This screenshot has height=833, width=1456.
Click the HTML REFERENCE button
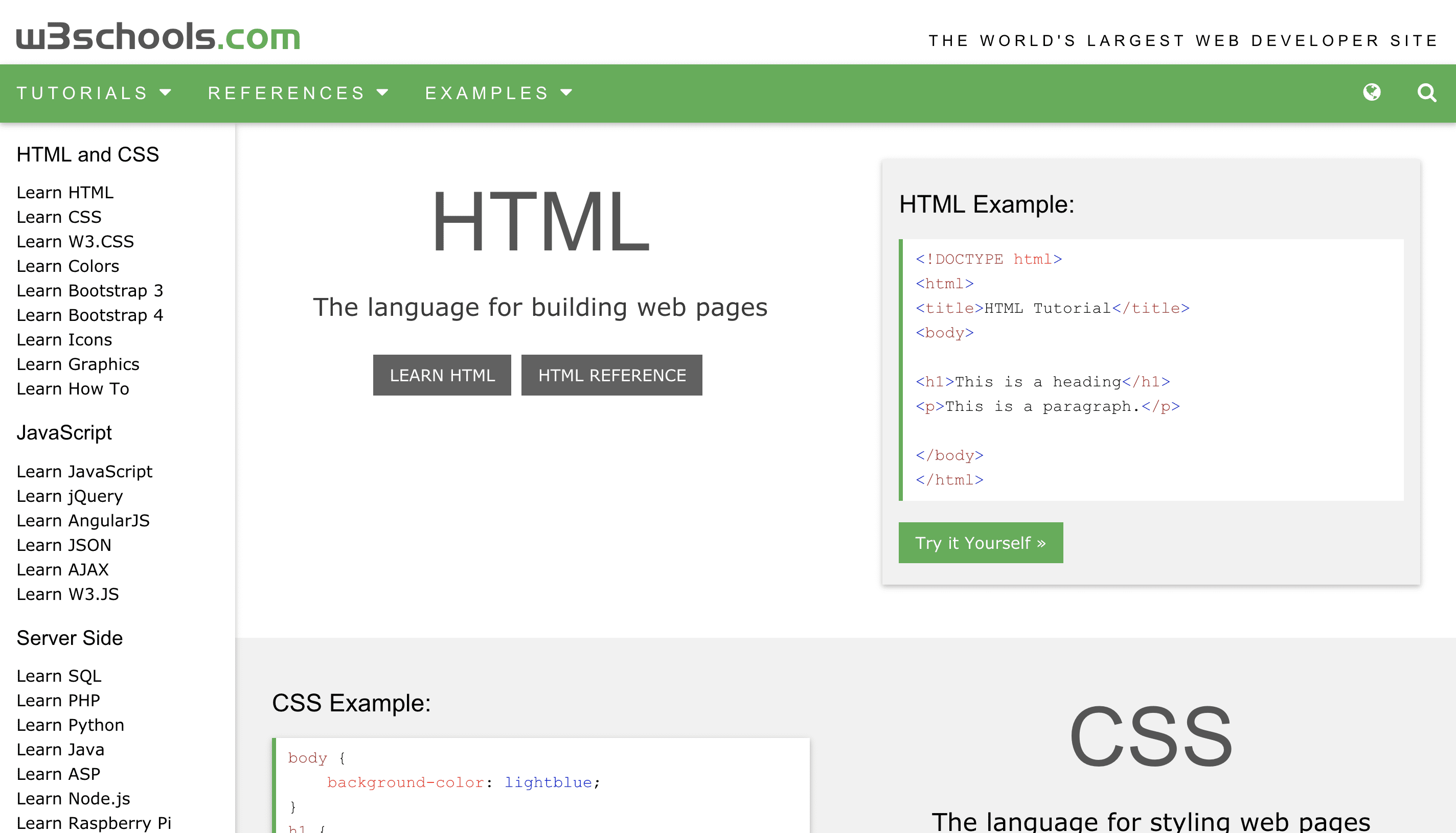[612, 375]
